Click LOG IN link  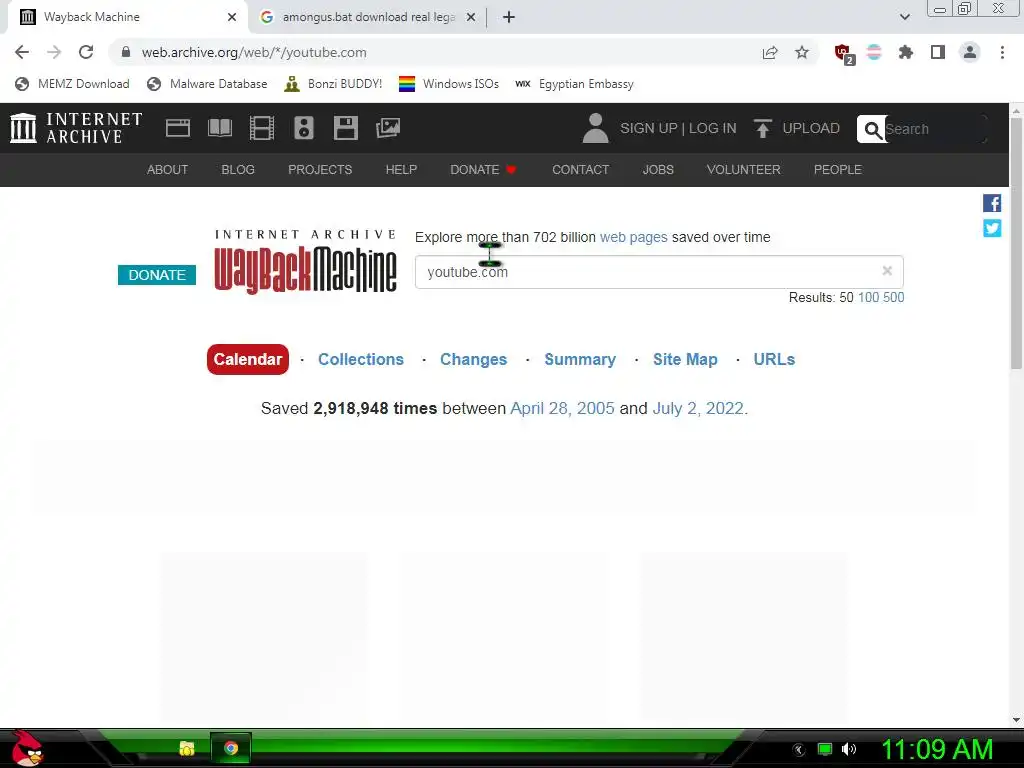pos(712,128)
